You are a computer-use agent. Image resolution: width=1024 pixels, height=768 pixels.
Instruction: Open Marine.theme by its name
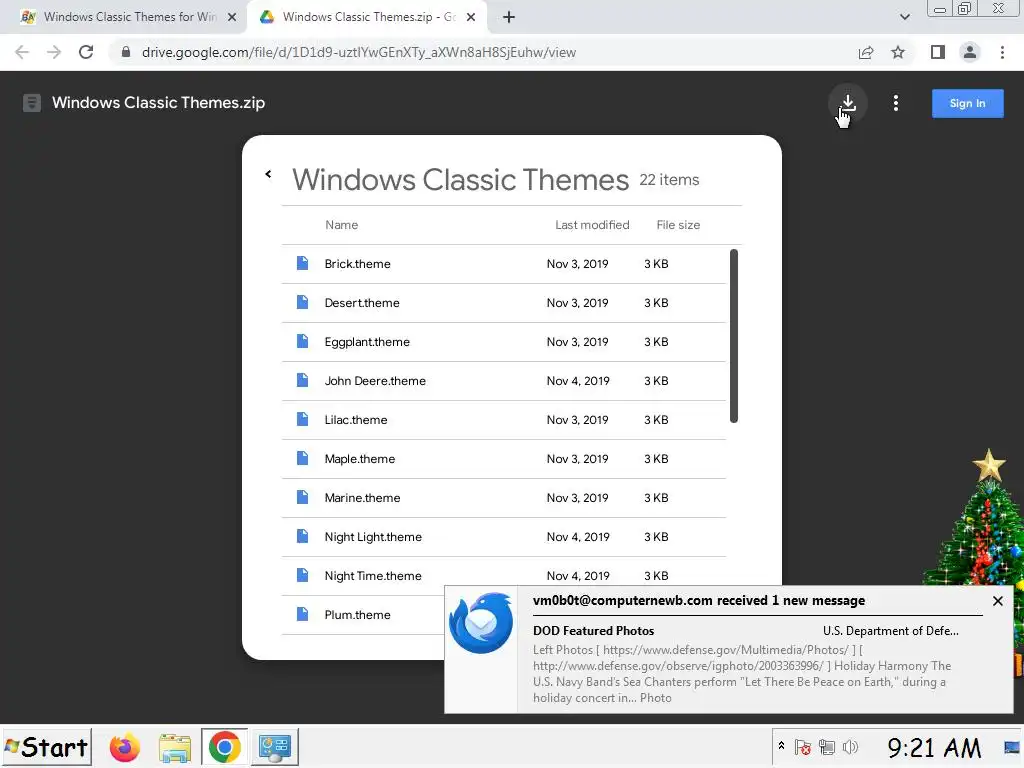[362, 498]
